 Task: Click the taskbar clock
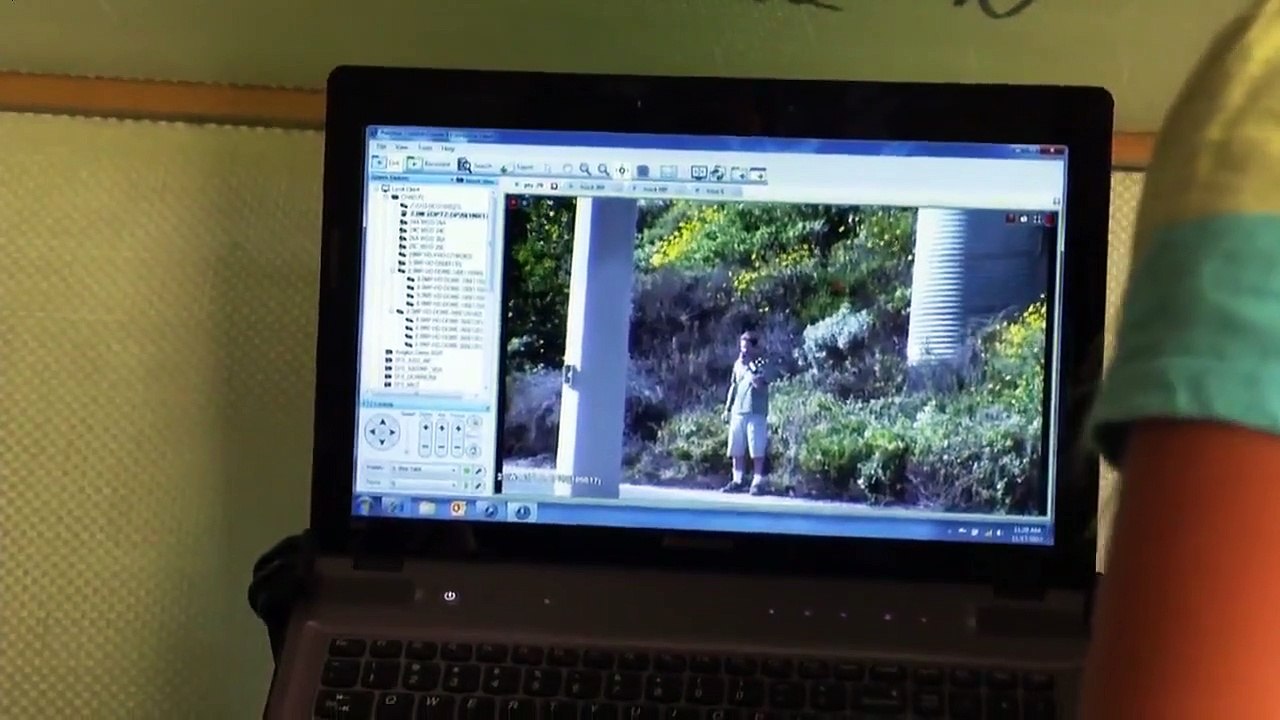1027,534
